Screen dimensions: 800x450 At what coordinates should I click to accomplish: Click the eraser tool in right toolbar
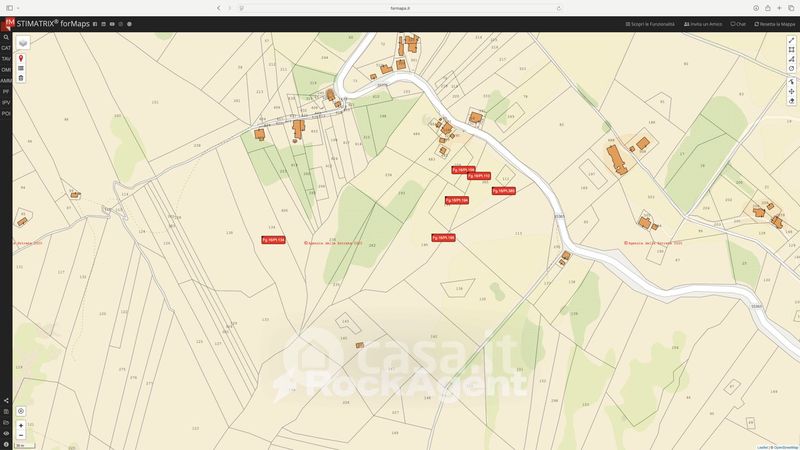791,101
